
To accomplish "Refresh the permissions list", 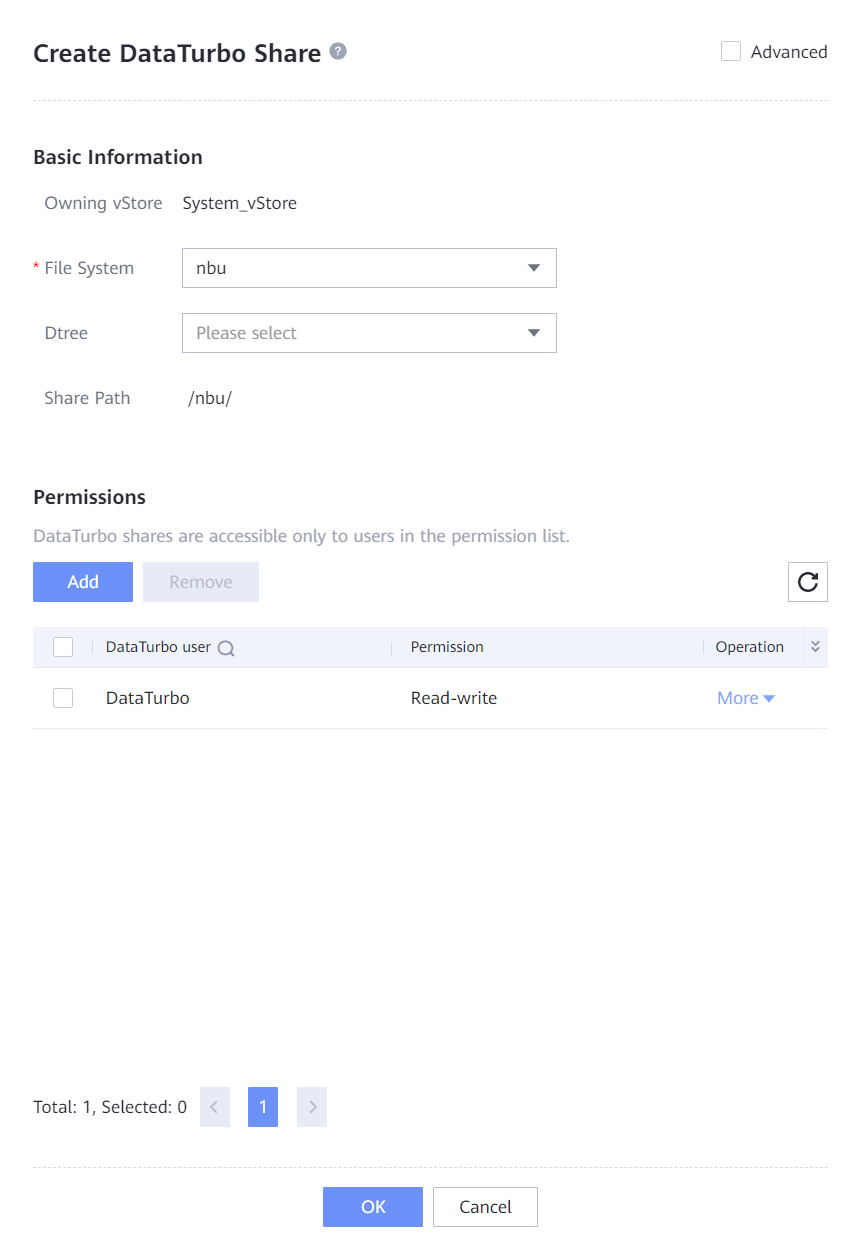I will 808,582.
